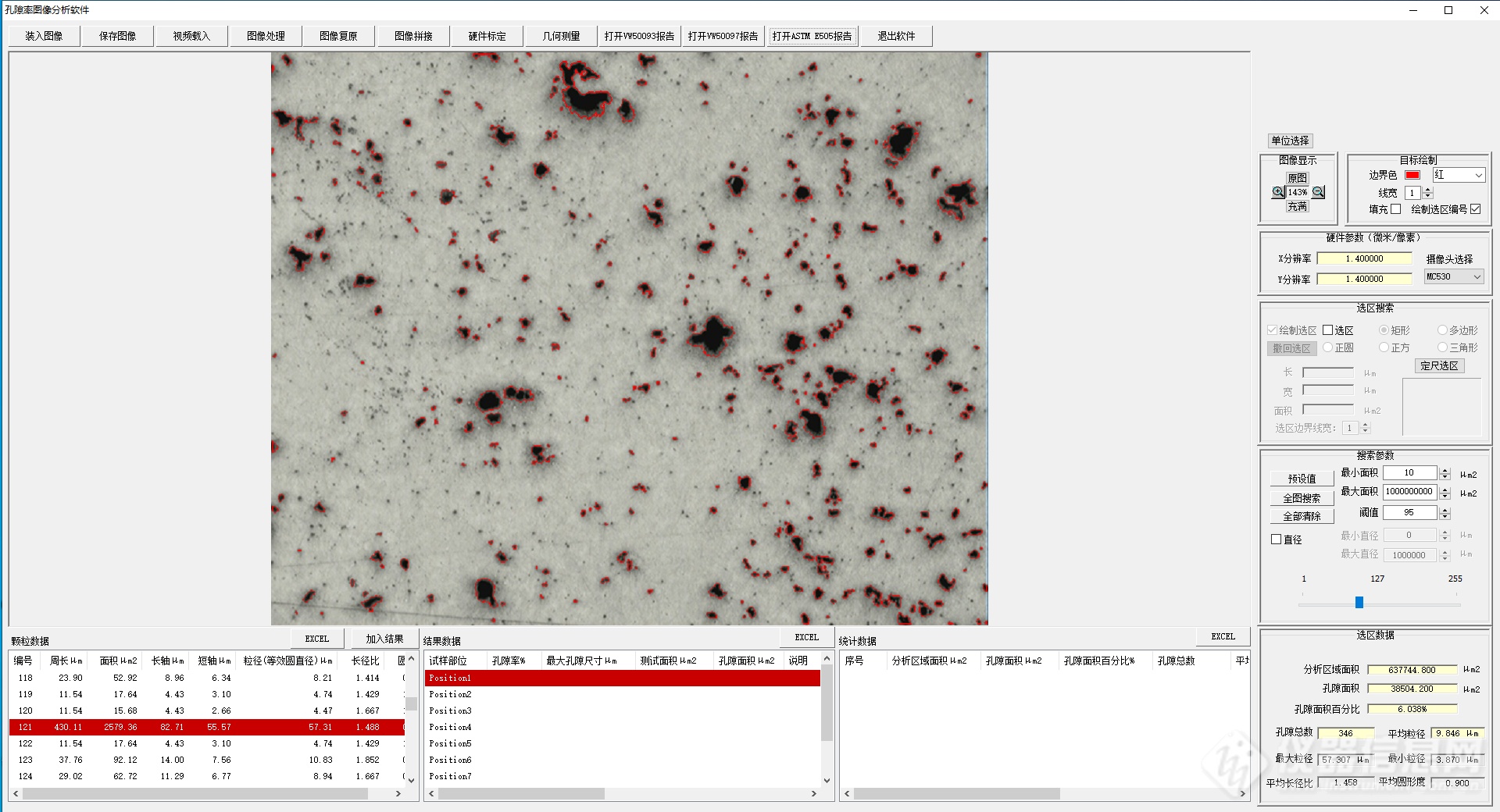The image size is (1500, 812).
Task: Select the Position3 row in results list
Action: click(450, 711)
